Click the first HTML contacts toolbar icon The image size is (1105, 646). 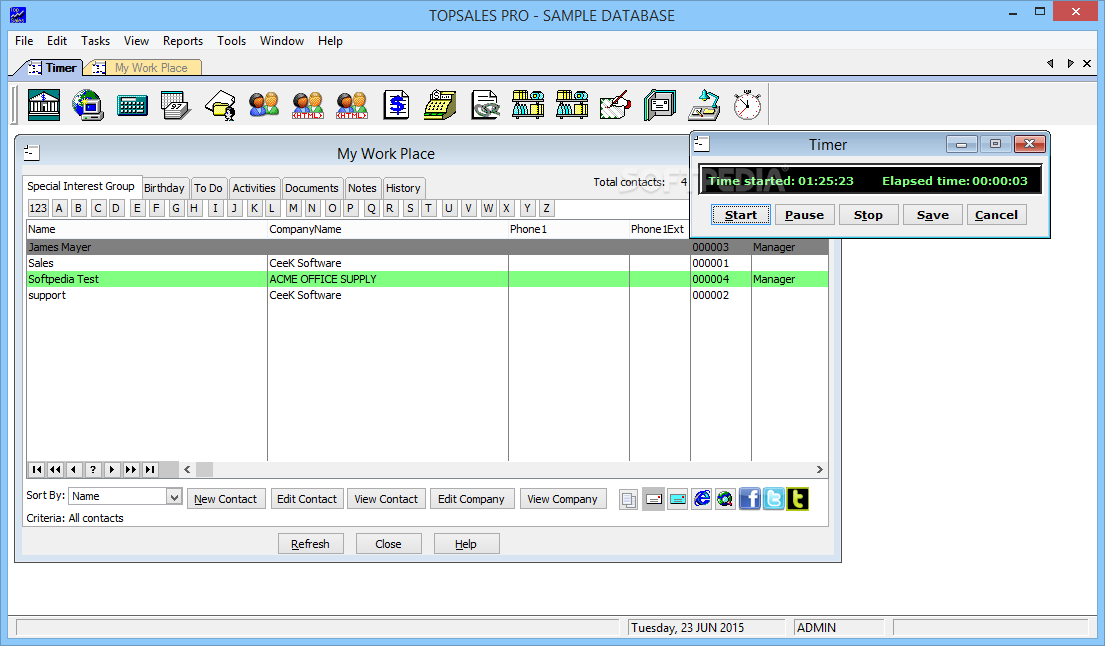pos(308,105)
